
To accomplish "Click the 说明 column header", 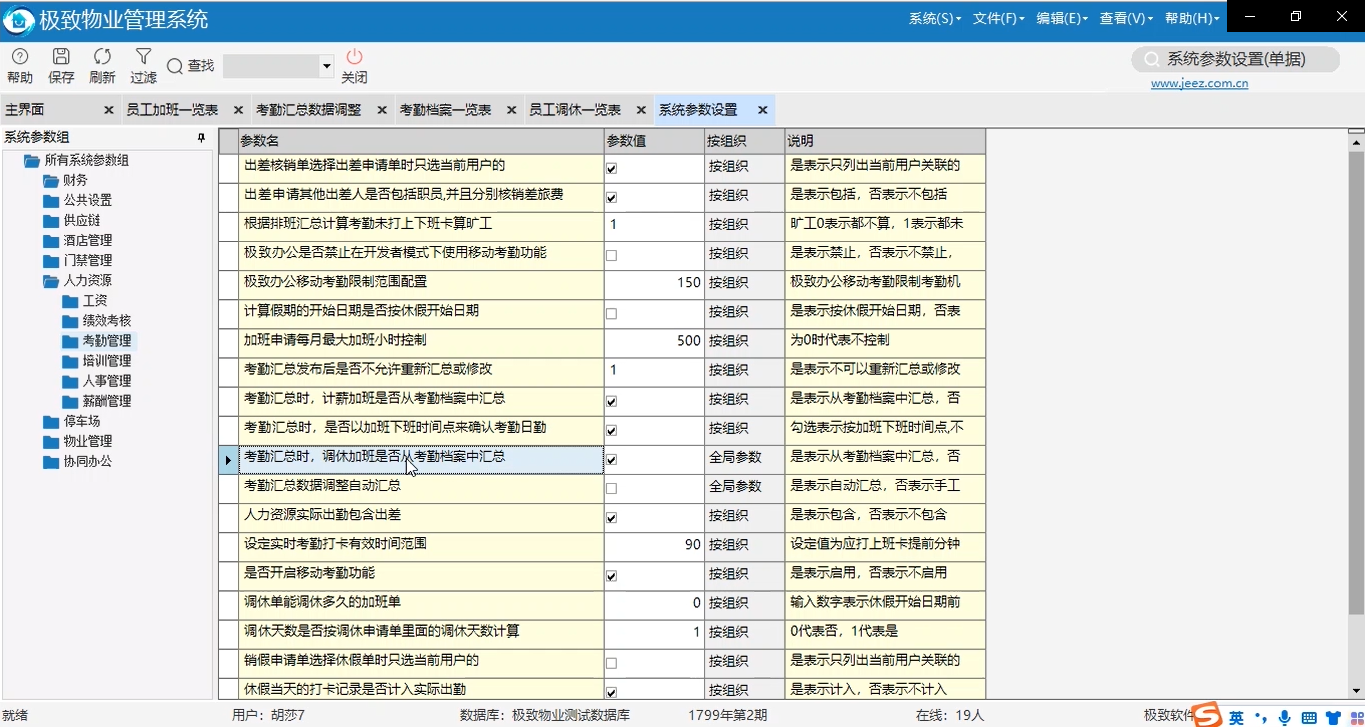I will click(x=885, y=141).
